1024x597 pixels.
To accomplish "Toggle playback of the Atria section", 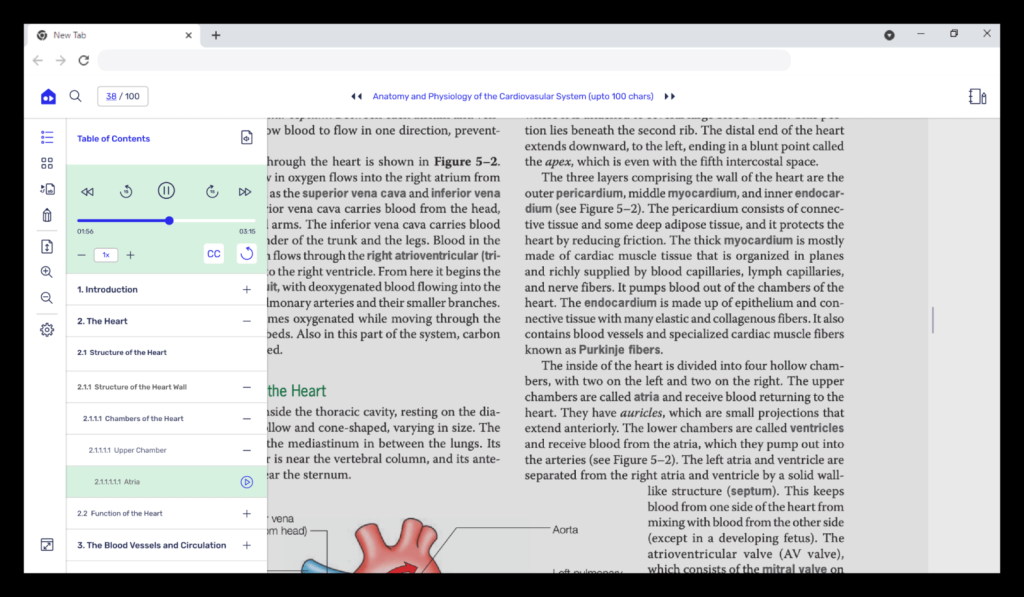I will coord(245,481).
